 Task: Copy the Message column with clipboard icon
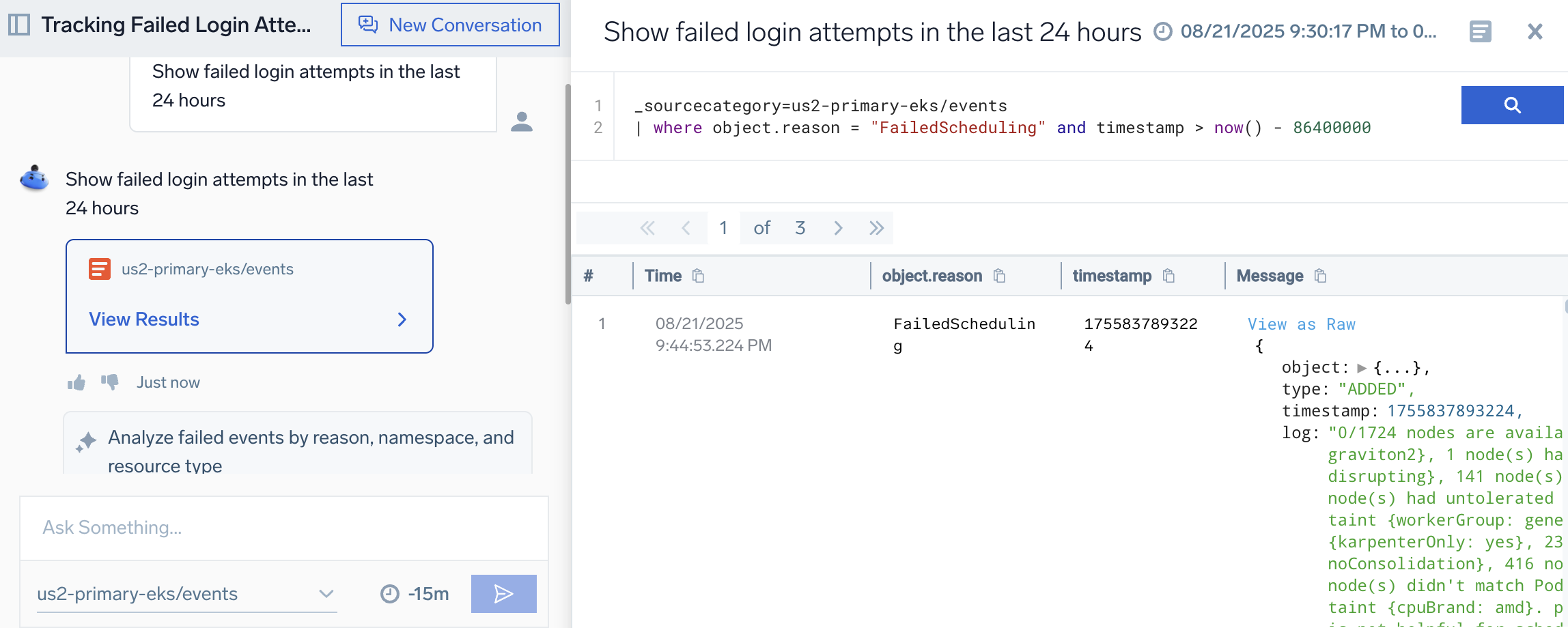click(1320, 276)
